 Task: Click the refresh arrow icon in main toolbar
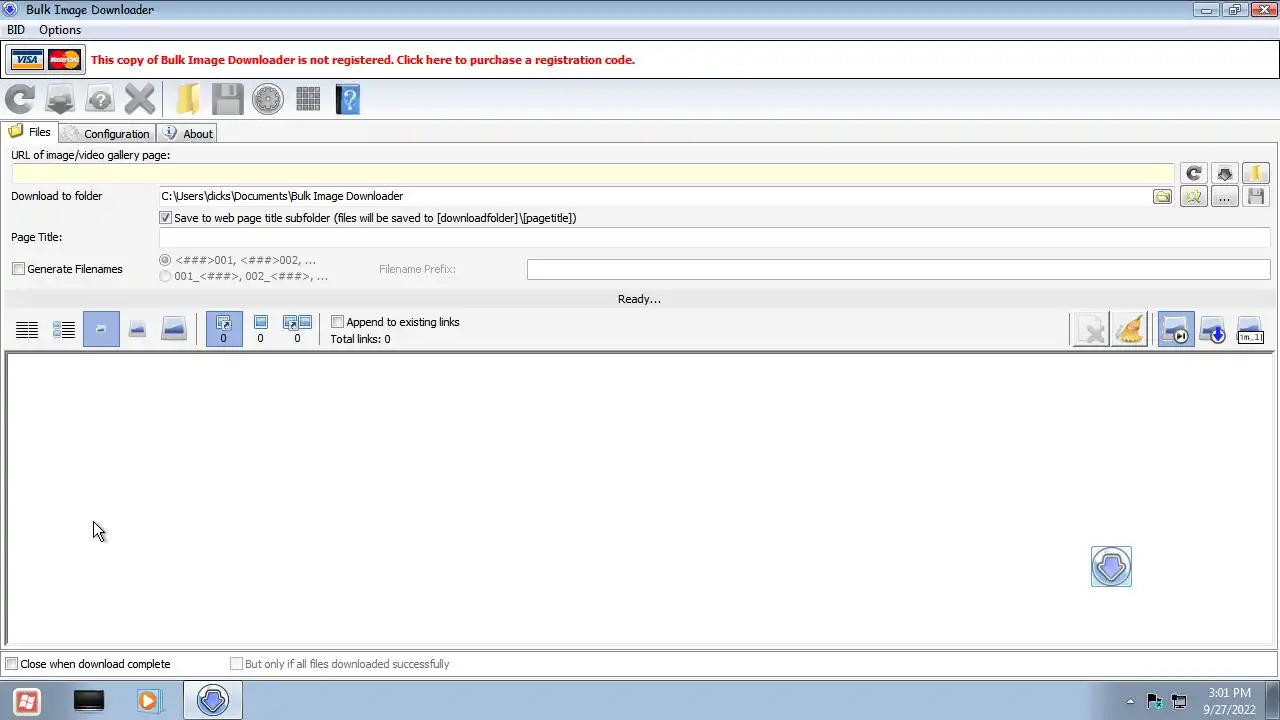point(20,99)
